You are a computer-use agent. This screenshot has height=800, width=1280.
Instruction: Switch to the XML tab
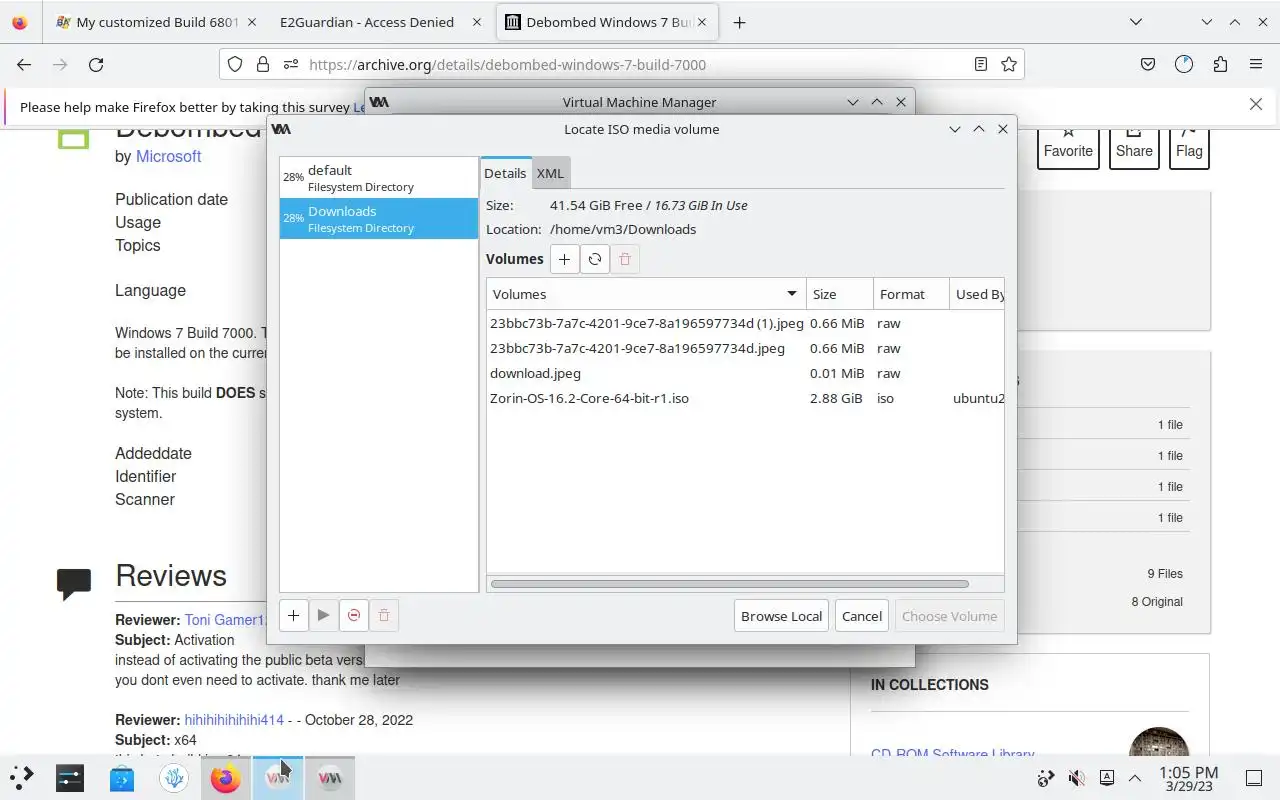pyautogui.click(x=550, y=173)
